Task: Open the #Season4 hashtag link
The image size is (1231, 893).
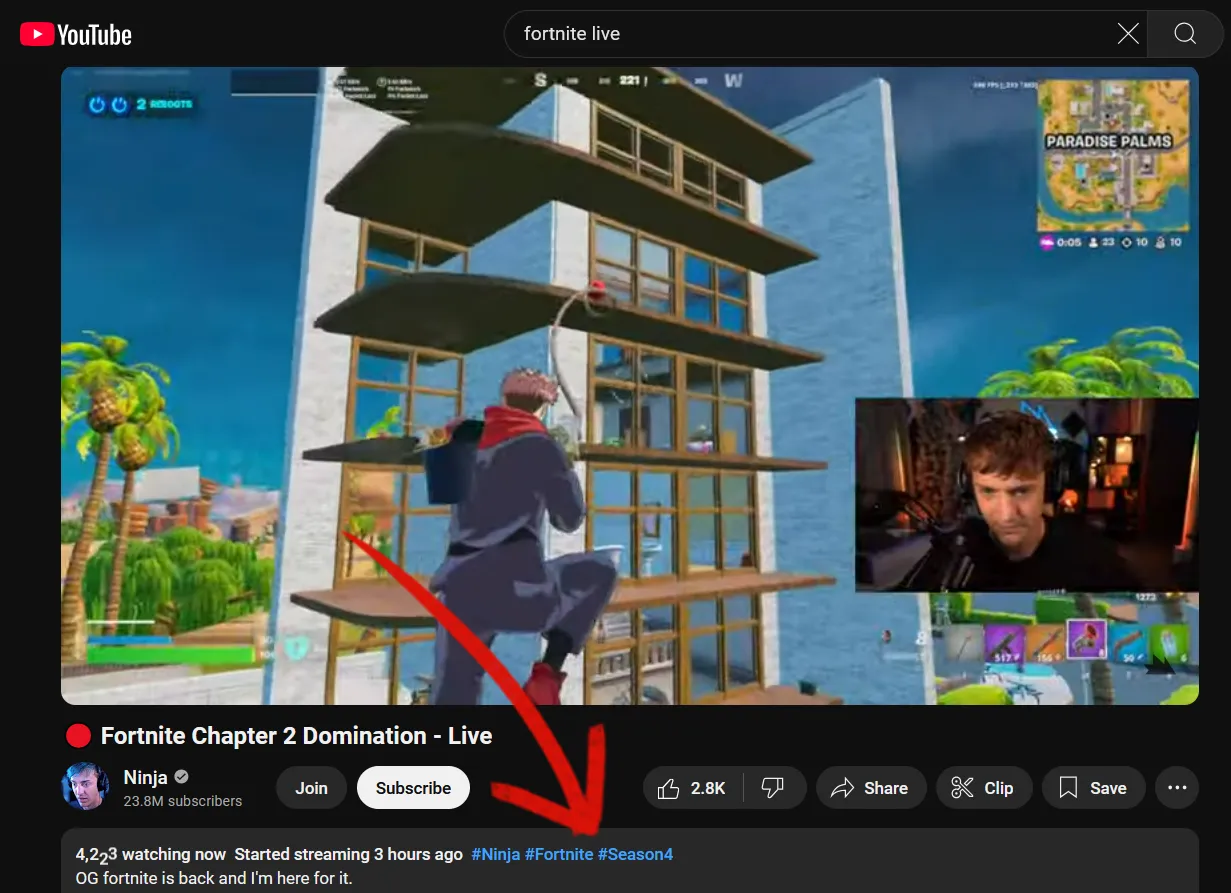Action: pos(635,854)
